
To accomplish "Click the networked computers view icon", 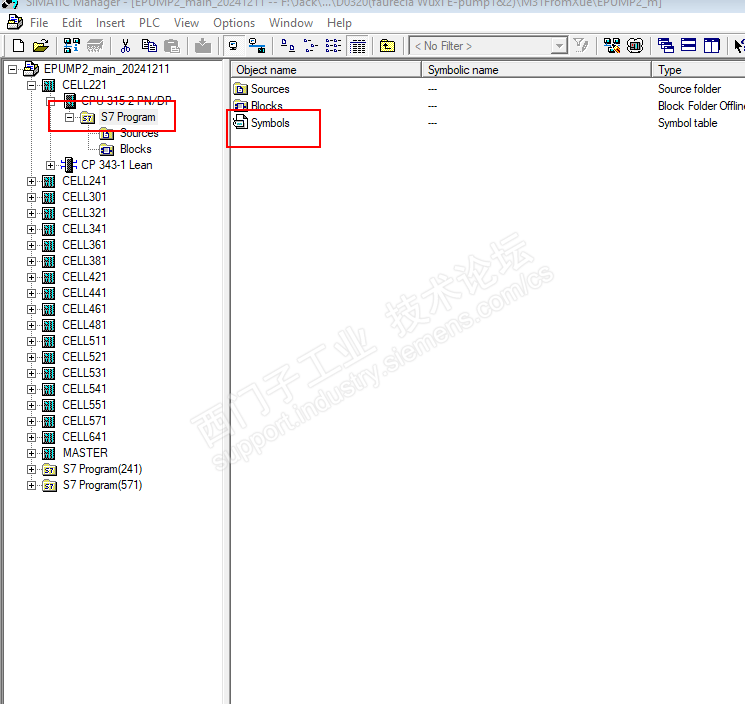I will [x=257, y=46].
